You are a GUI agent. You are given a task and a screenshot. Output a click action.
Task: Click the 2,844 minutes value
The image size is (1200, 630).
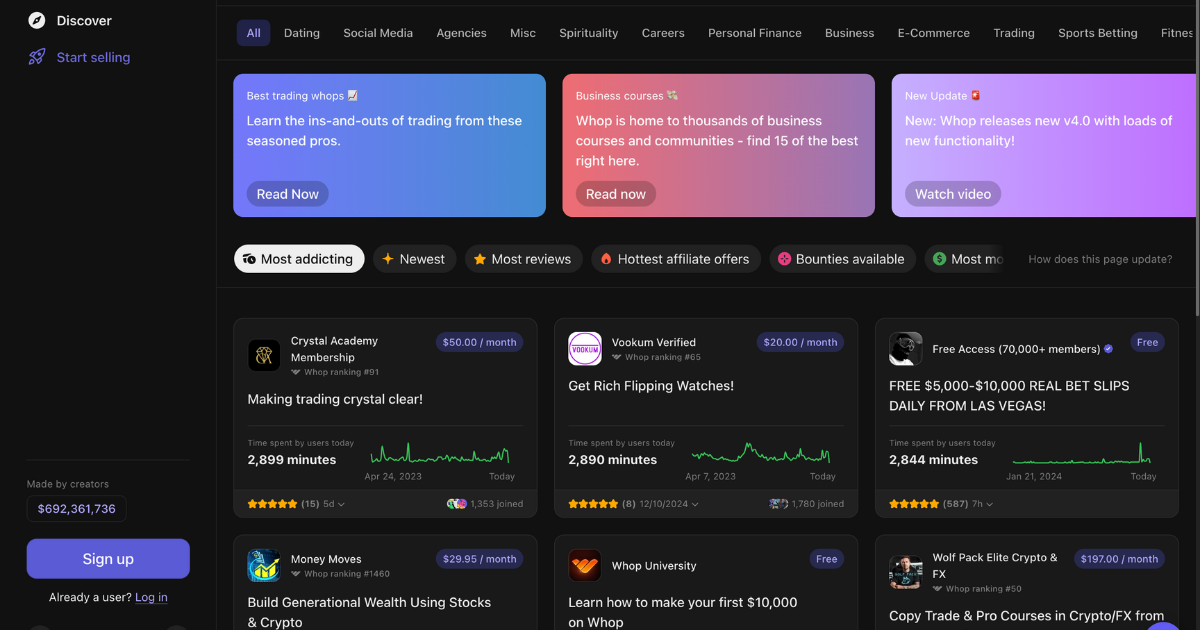click(933, 460)
